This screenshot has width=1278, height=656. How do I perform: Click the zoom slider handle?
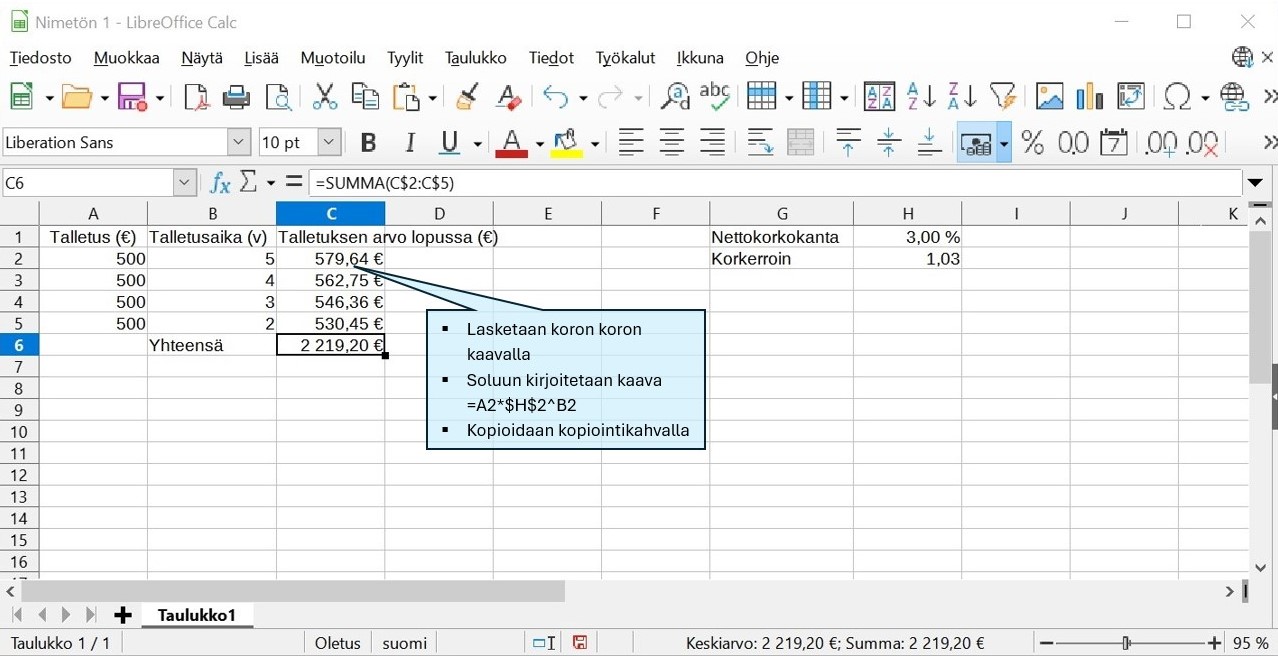pyautogui.click(x=1127, y=644)
